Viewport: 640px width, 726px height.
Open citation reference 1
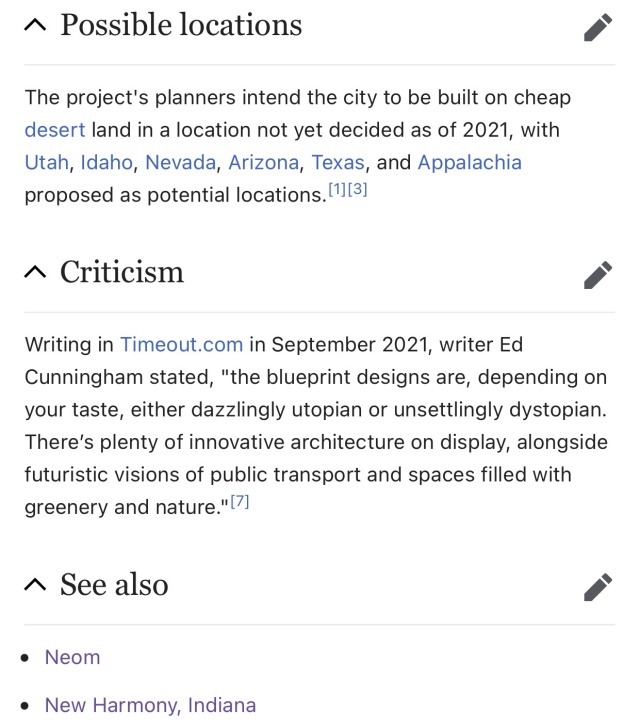tap(337, 189)
